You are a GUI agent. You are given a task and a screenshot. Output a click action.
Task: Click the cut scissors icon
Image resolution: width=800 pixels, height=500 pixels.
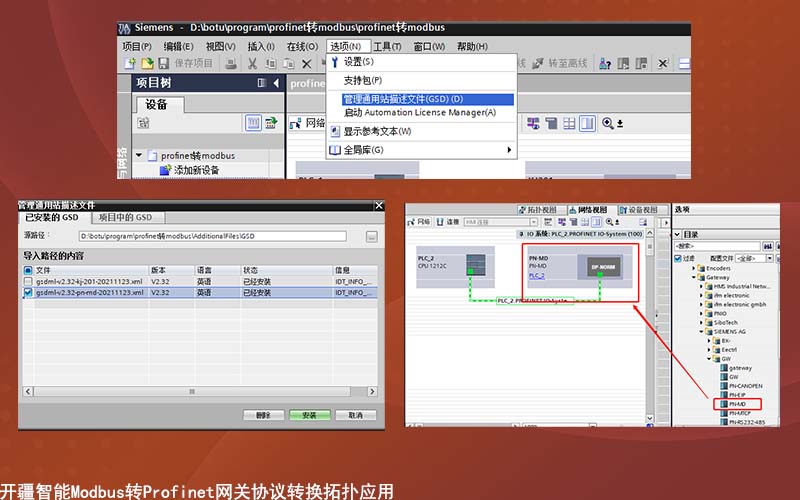click(x=252, y=64)
